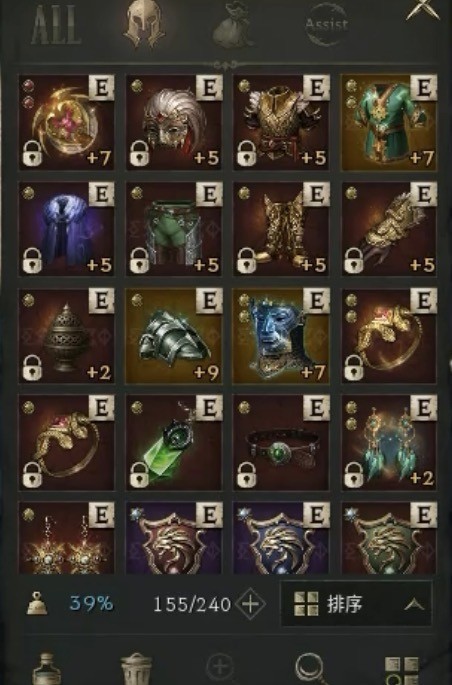Viewport: 452px width, 685px height.
Task: Select the steel gauntlet +9 item
Action: click(174, 336)
